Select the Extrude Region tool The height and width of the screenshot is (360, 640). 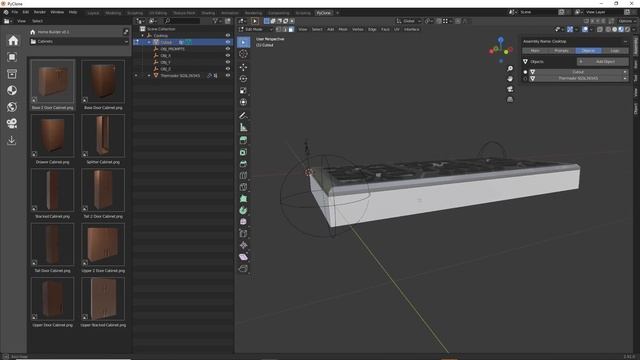[243, 140]
